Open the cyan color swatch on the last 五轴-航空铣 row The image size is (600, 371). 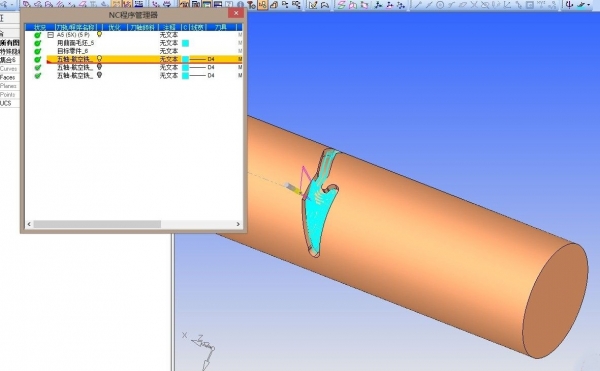(186, 76)
